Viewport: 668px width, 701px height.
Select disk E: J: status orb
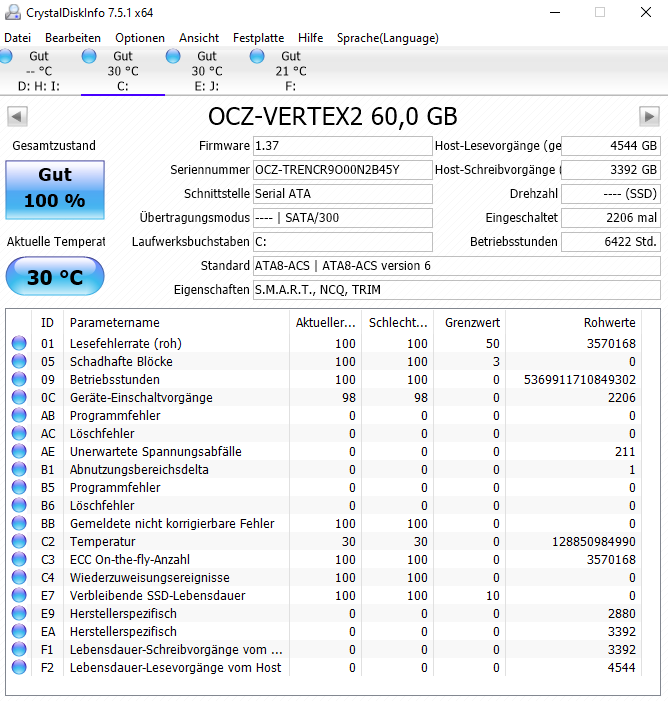(x=173, y=56)
